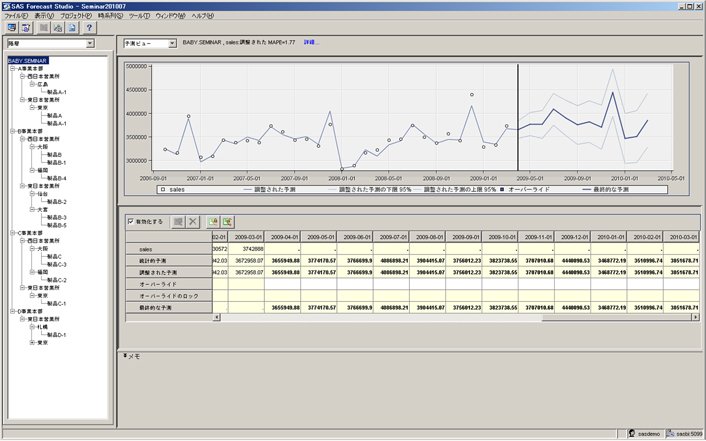Click the オーバーライドのロック row header
Screen dimensions: 706x441
169,296
